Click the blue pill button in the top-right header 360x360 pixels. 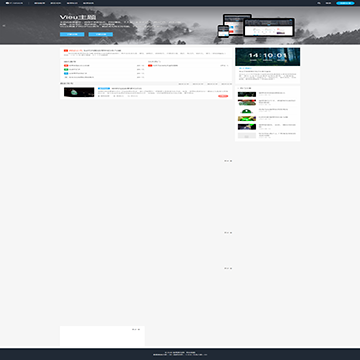coord(345,3)
